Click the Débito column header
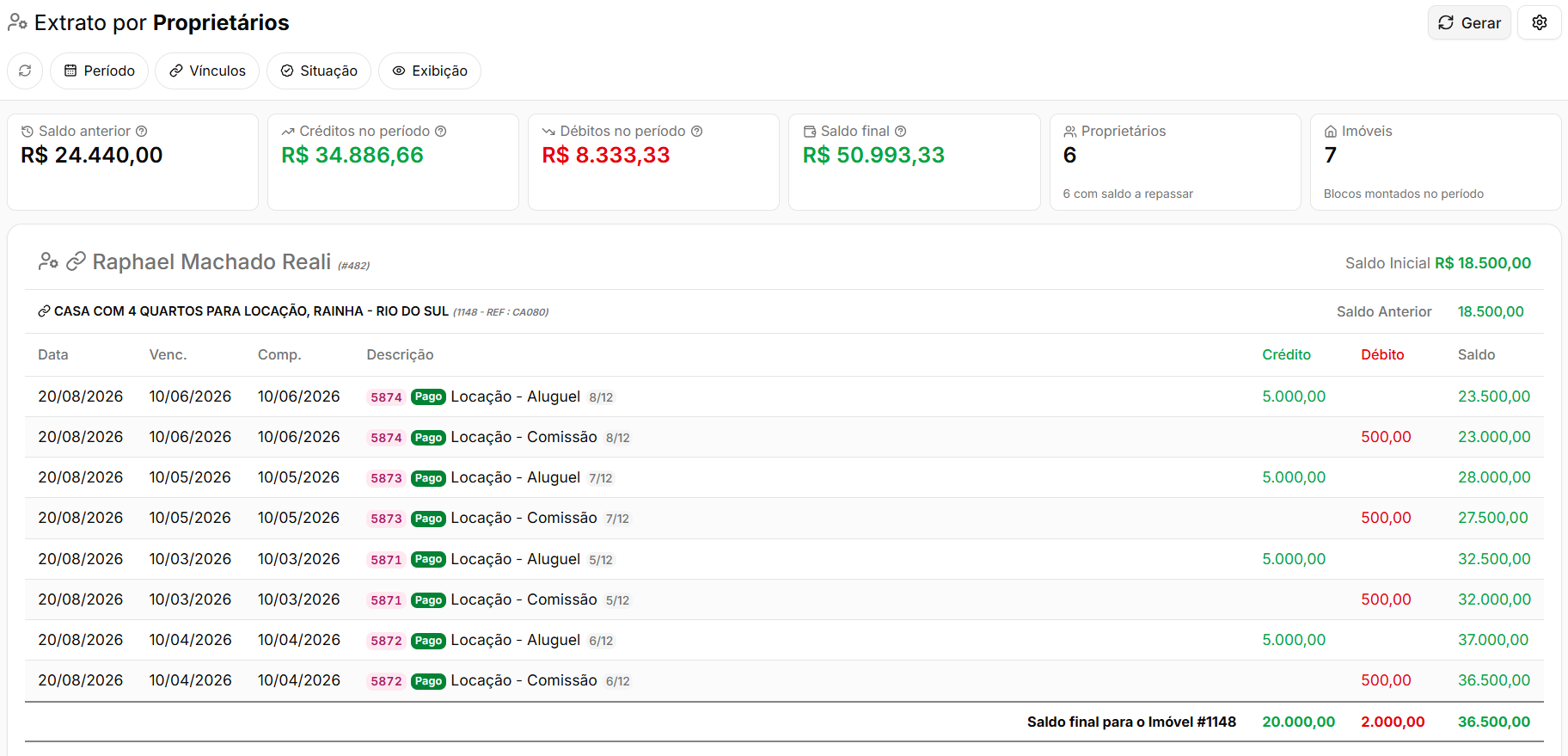This screenshot has width=1568, height=756. [1382, 354]
